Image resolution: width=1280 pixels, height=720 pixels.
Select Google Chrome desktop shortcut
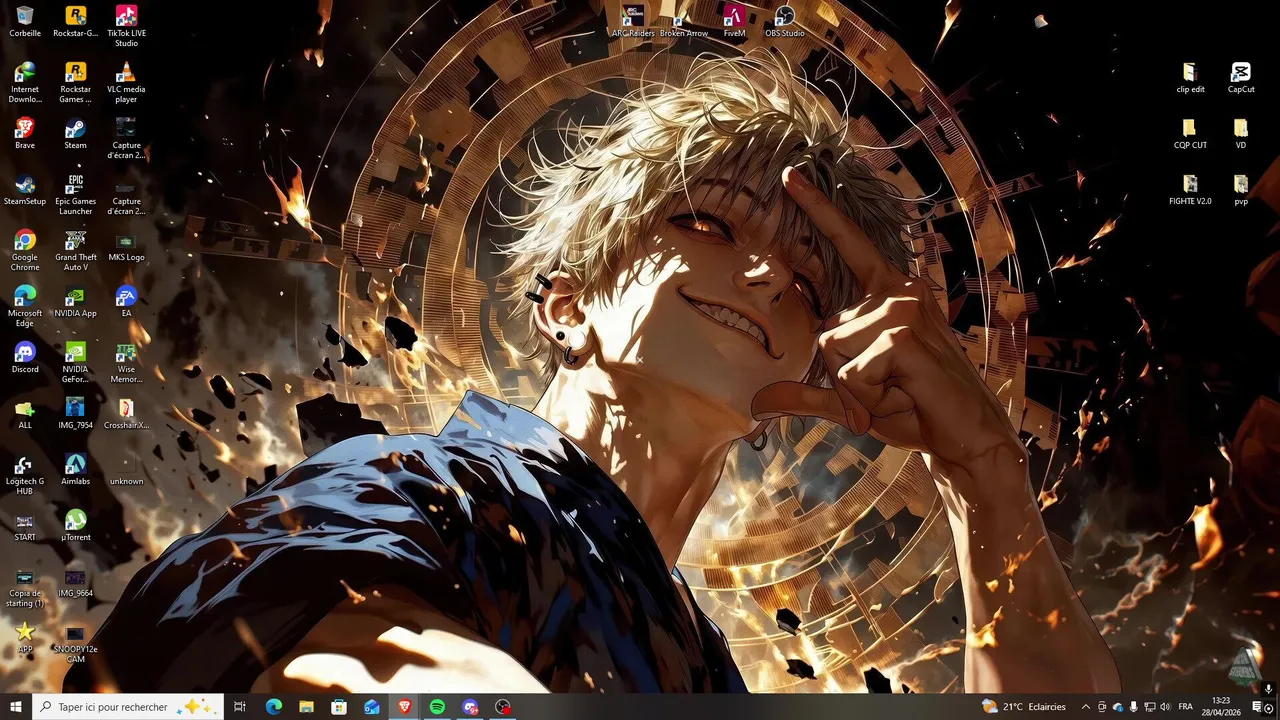25,250
